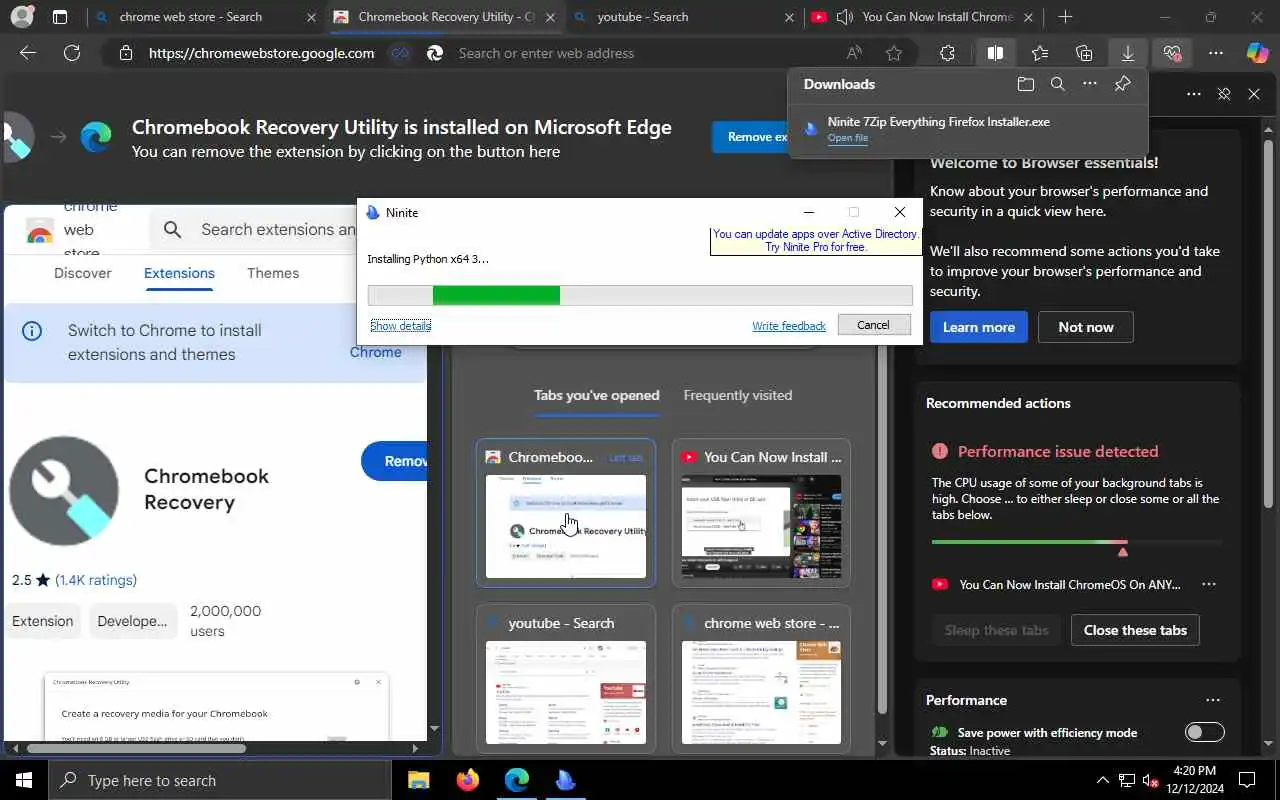
Task: Open Firefox from the taskbar
Action: 467,780
